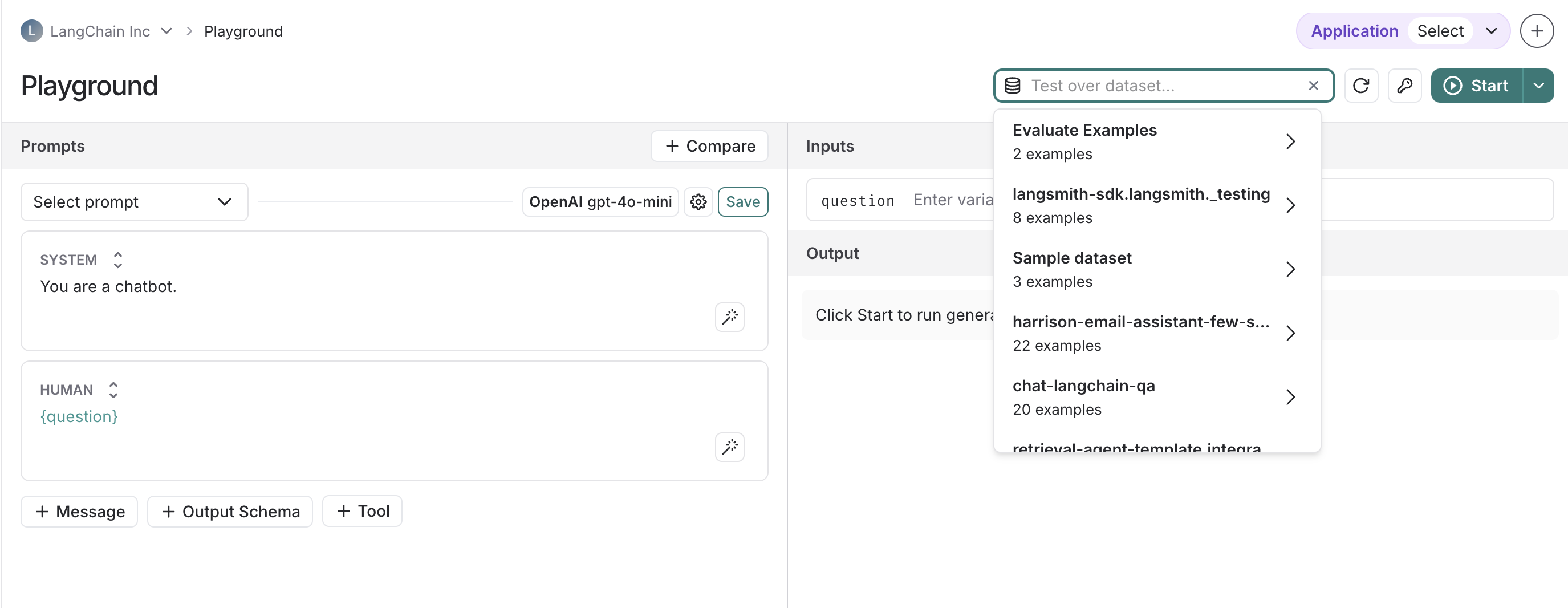Click the database icon in the dataset search

coord(1012,85)
